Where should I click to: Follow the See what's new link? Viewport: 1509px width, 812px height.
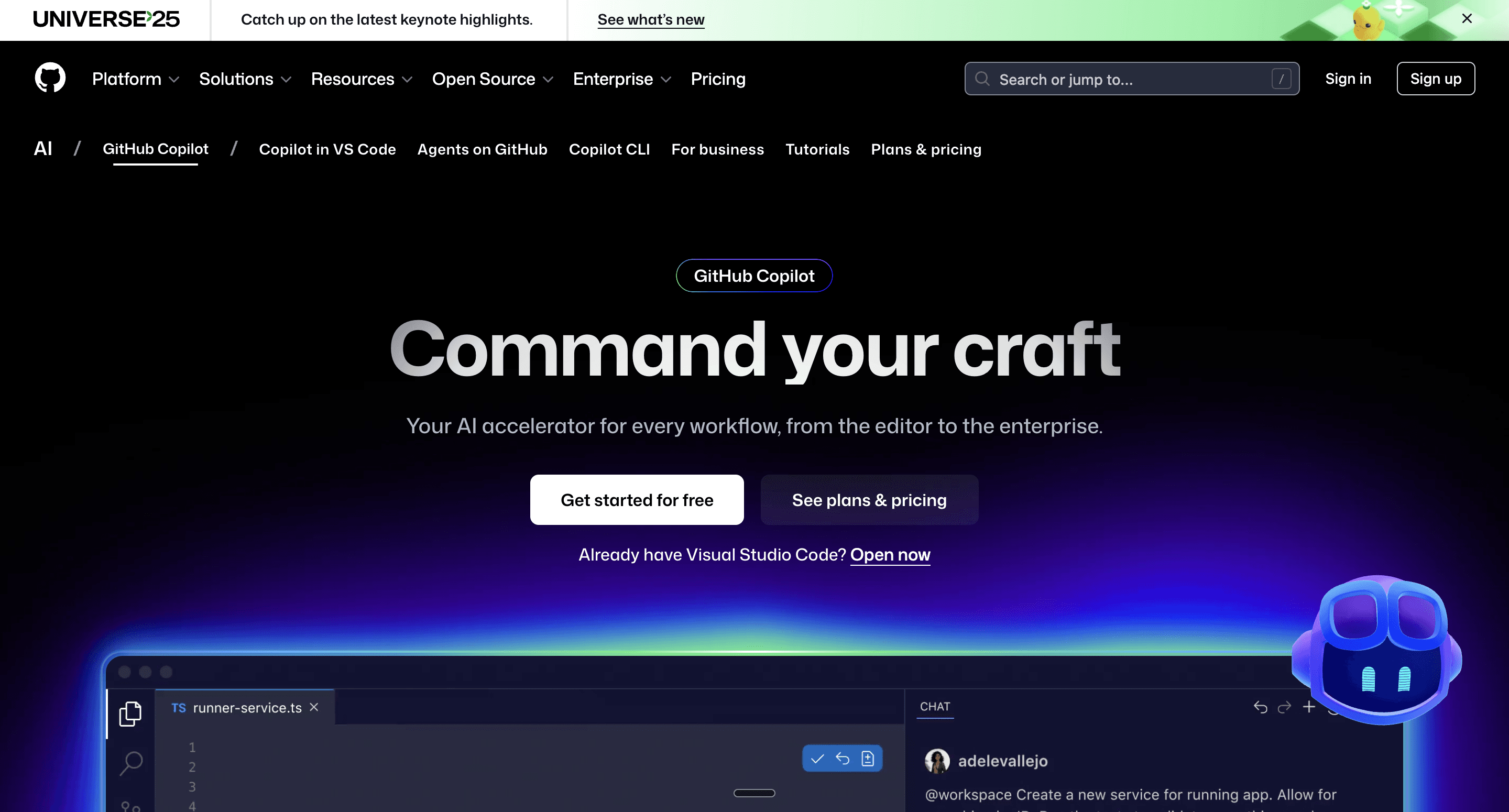tap(650, 19)
